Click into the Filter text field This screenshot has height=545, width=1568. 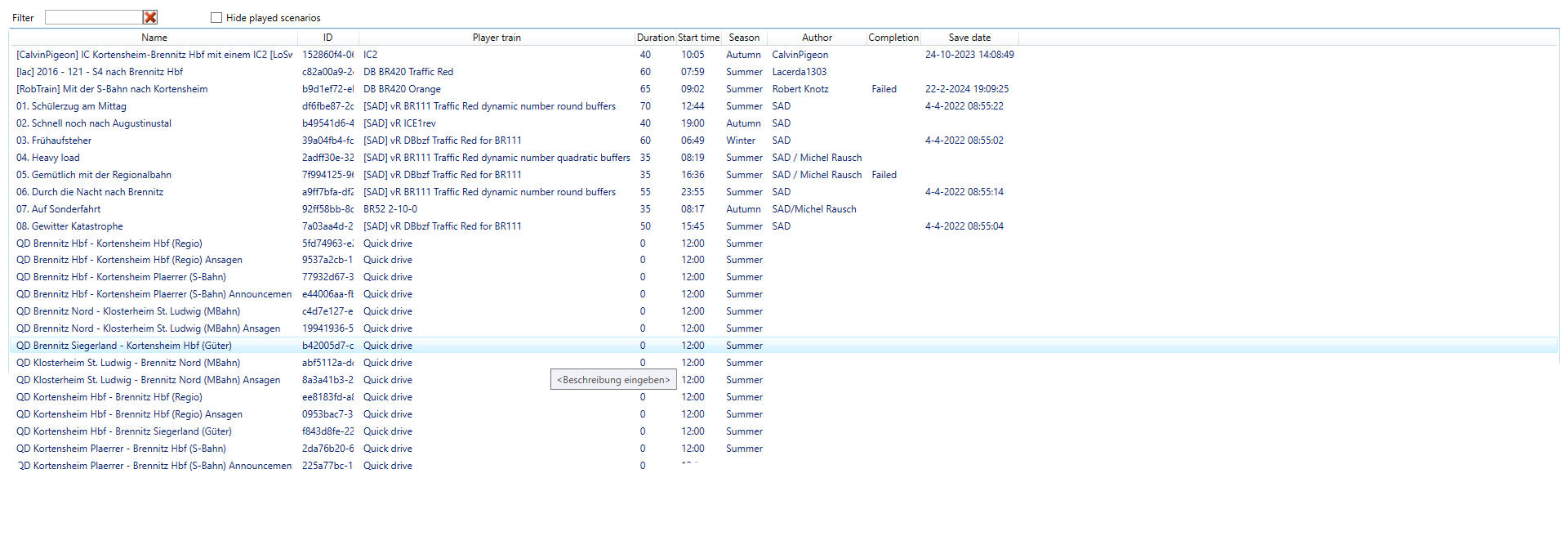point(93,17)
